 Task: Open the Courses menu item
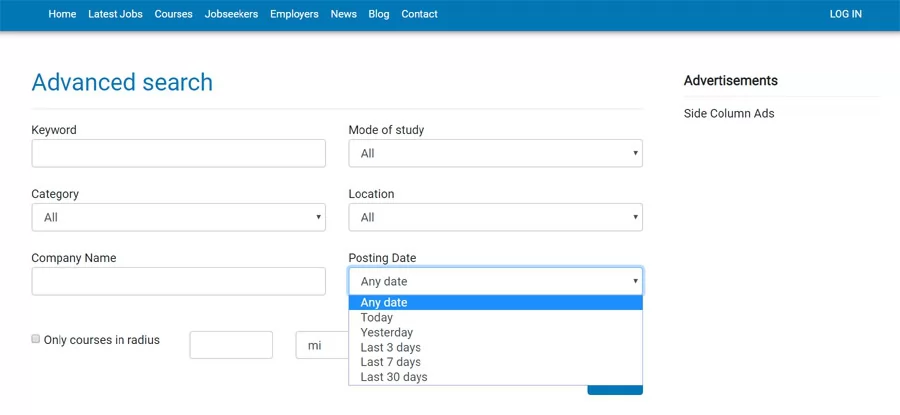pos(173,14)
